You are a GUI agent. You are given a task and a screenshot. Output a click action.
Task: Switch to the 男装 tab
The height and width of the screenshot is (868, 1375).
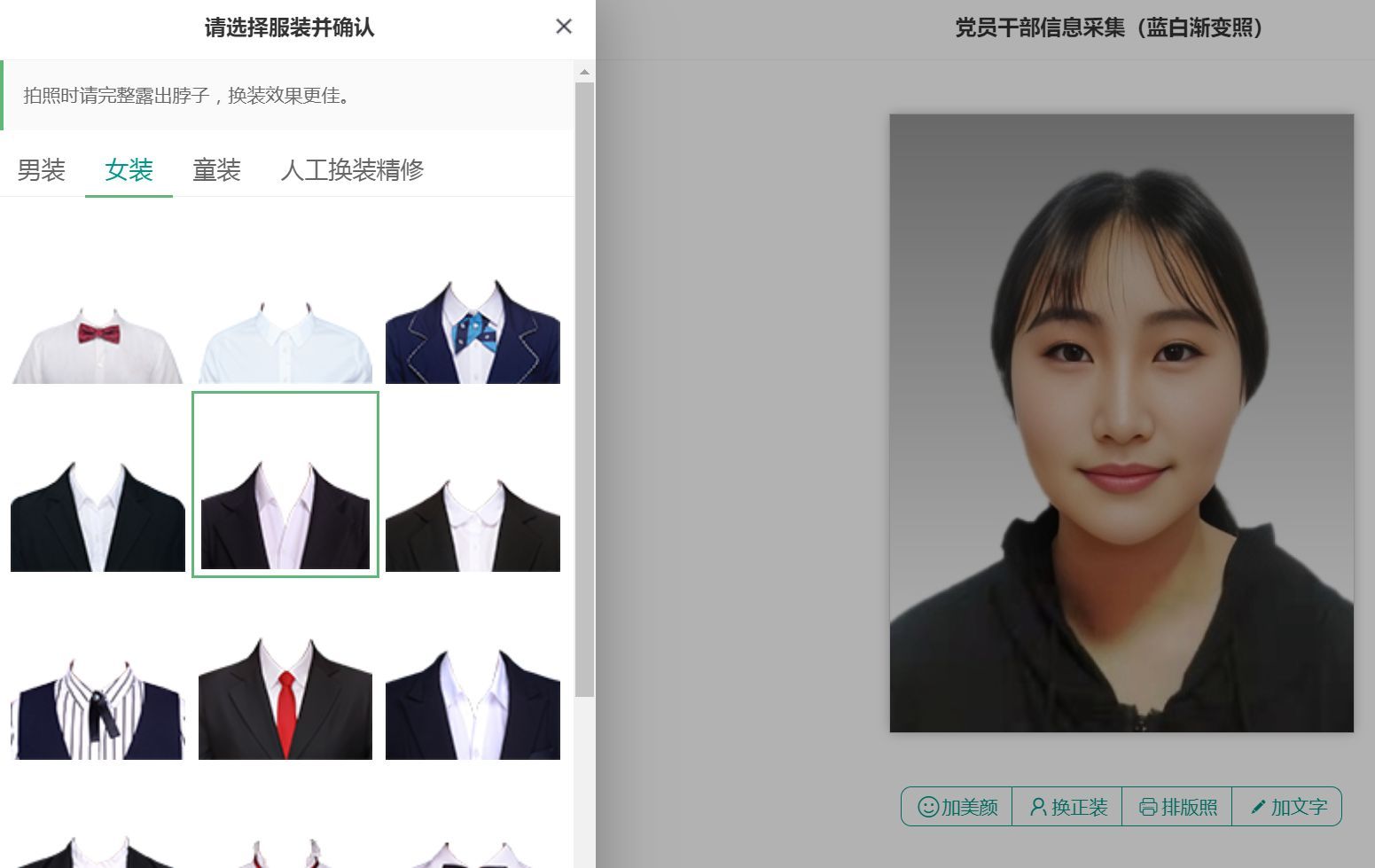(42, 169)
